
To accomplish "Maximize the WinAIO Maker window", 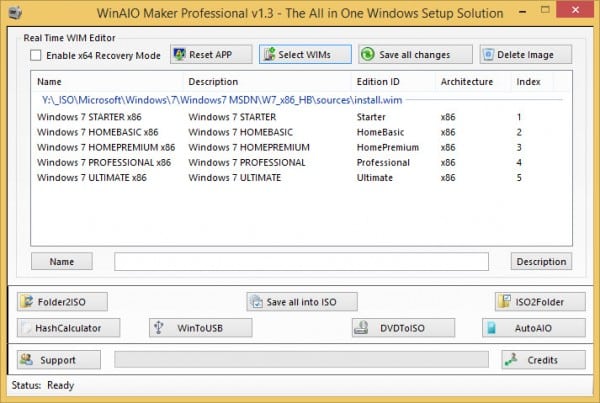I will [x=545, y=10].
